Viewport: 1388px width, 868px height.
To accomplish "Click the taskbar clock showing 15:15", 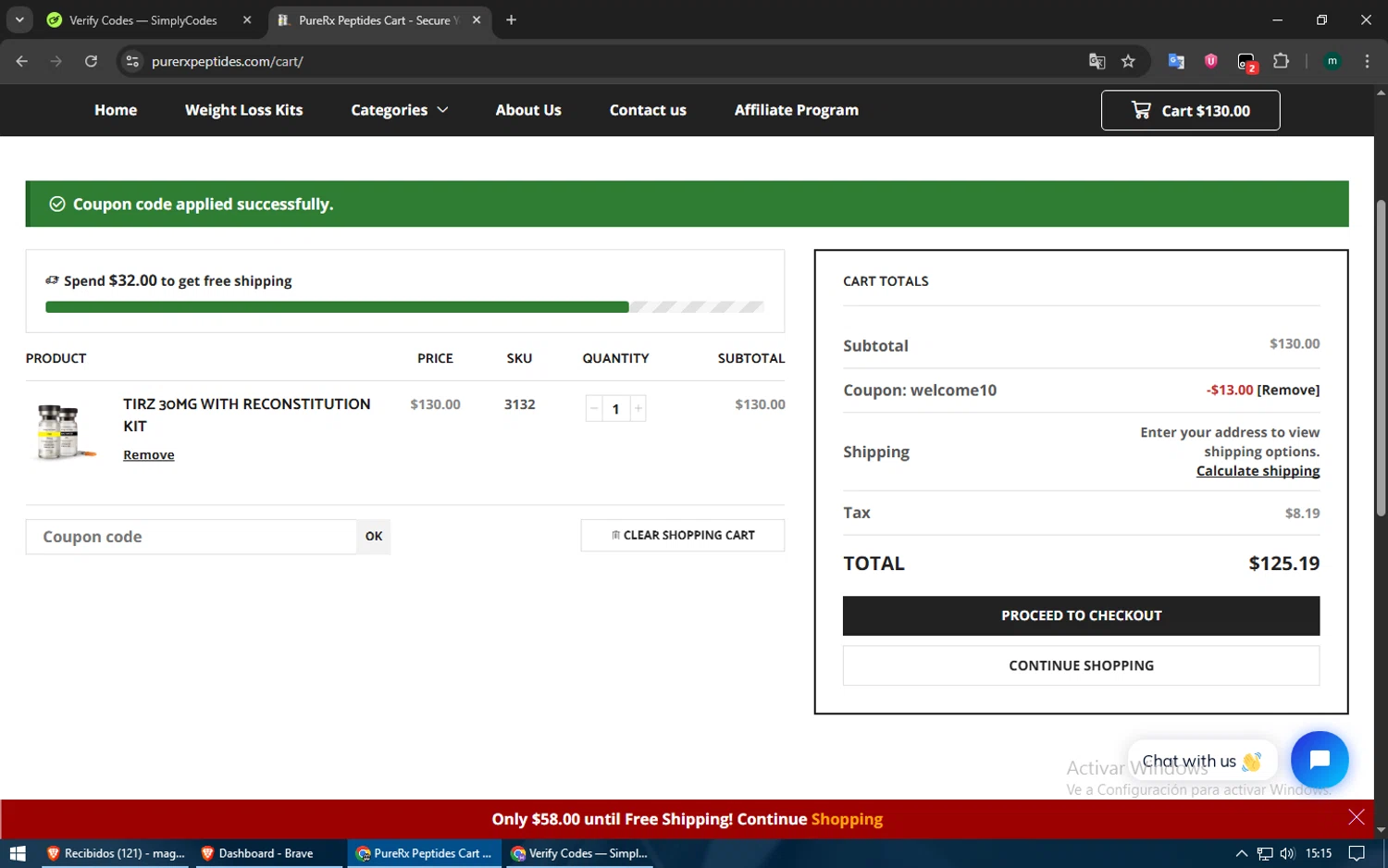I will tap(1319, 853).
